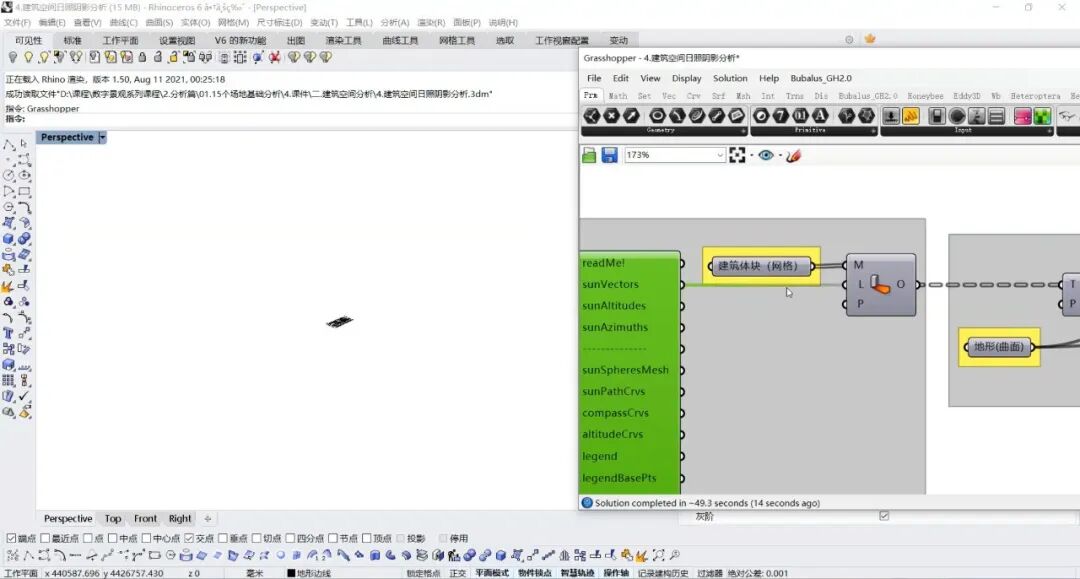The image size is (1080, 579).
Task: Click the magnifier icon in Rhino bottom toolbar
Action: (675, 555)
